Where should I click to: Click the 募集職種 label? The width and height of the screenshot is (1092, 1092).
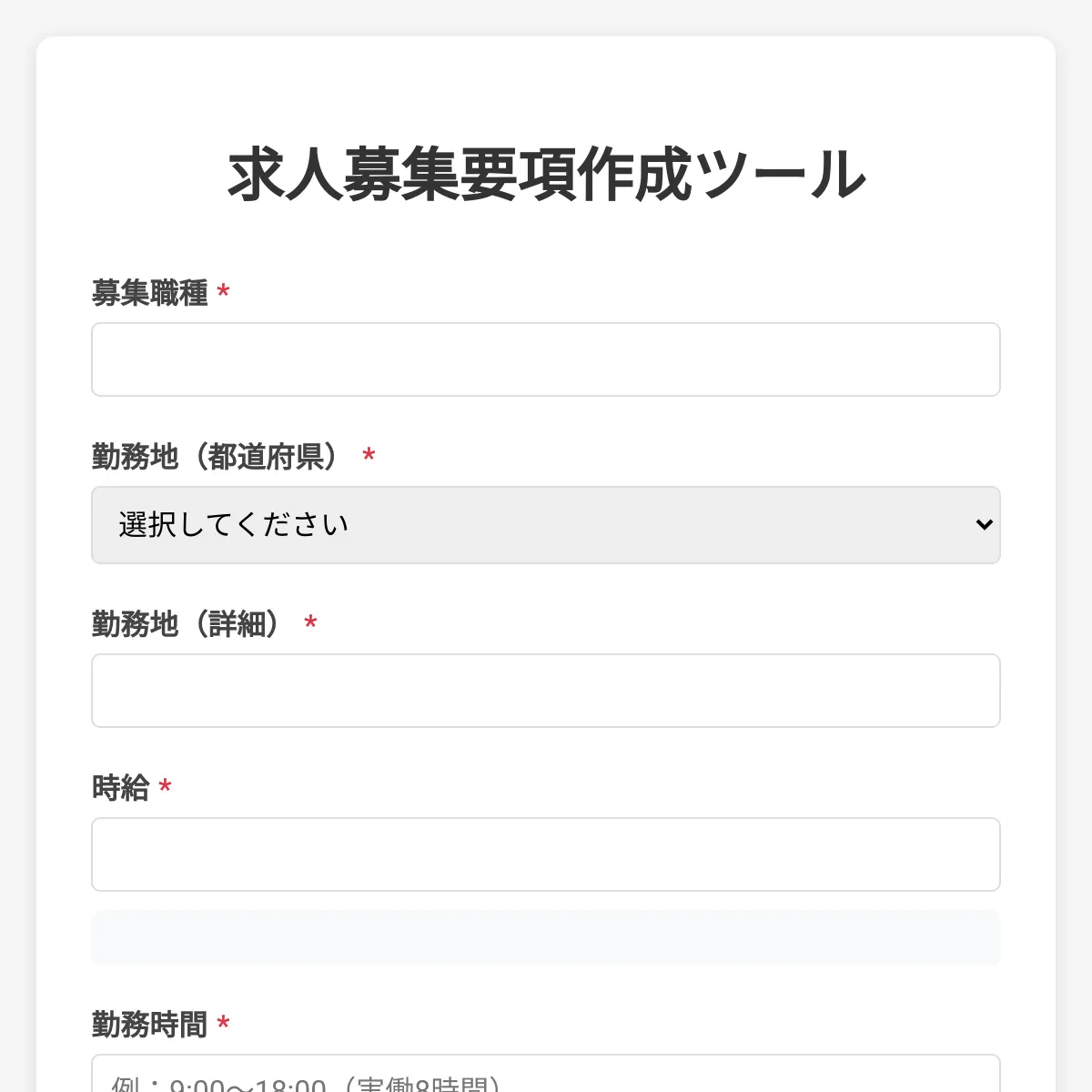(x=149, y=293)
